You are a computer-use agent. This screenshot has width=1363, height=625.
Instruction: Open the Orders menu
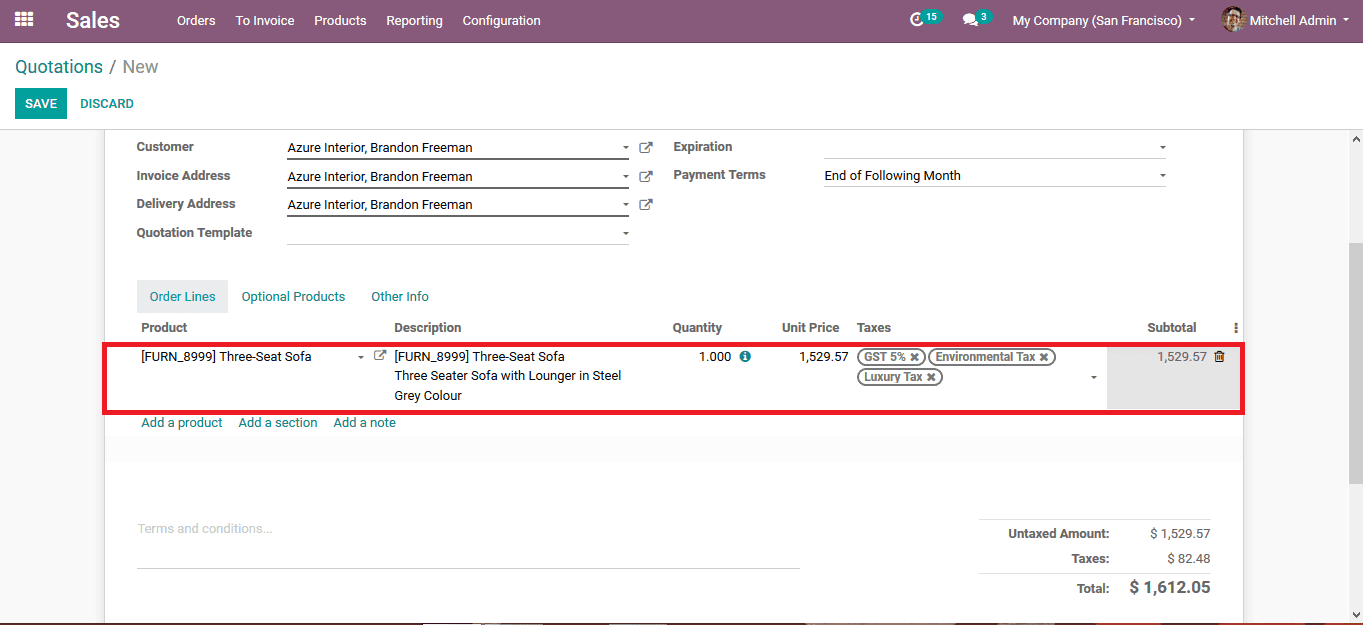(x=196, y=20)
